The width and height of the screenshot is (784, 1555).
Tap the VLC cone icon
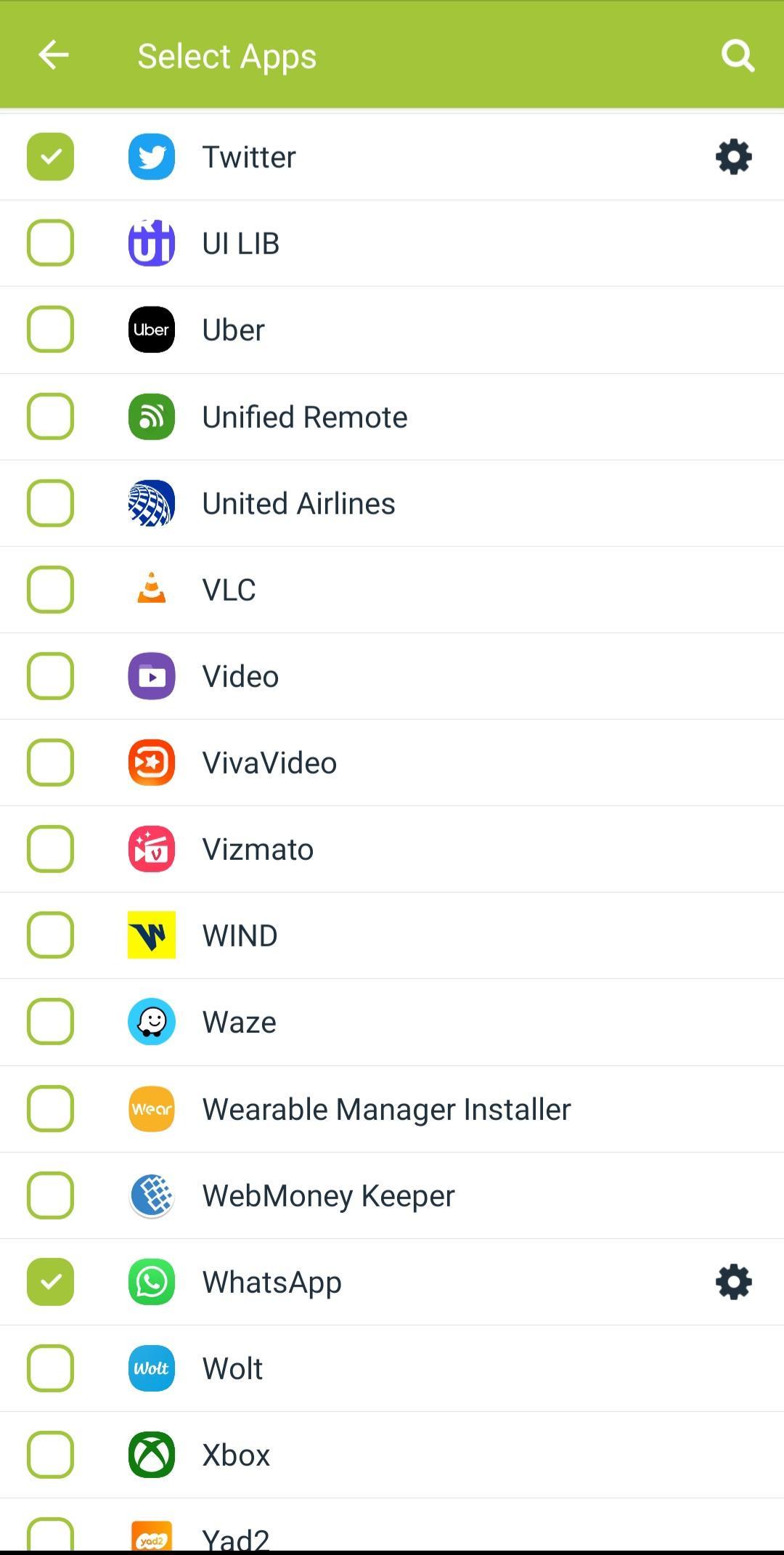click(x=152, y=589)
